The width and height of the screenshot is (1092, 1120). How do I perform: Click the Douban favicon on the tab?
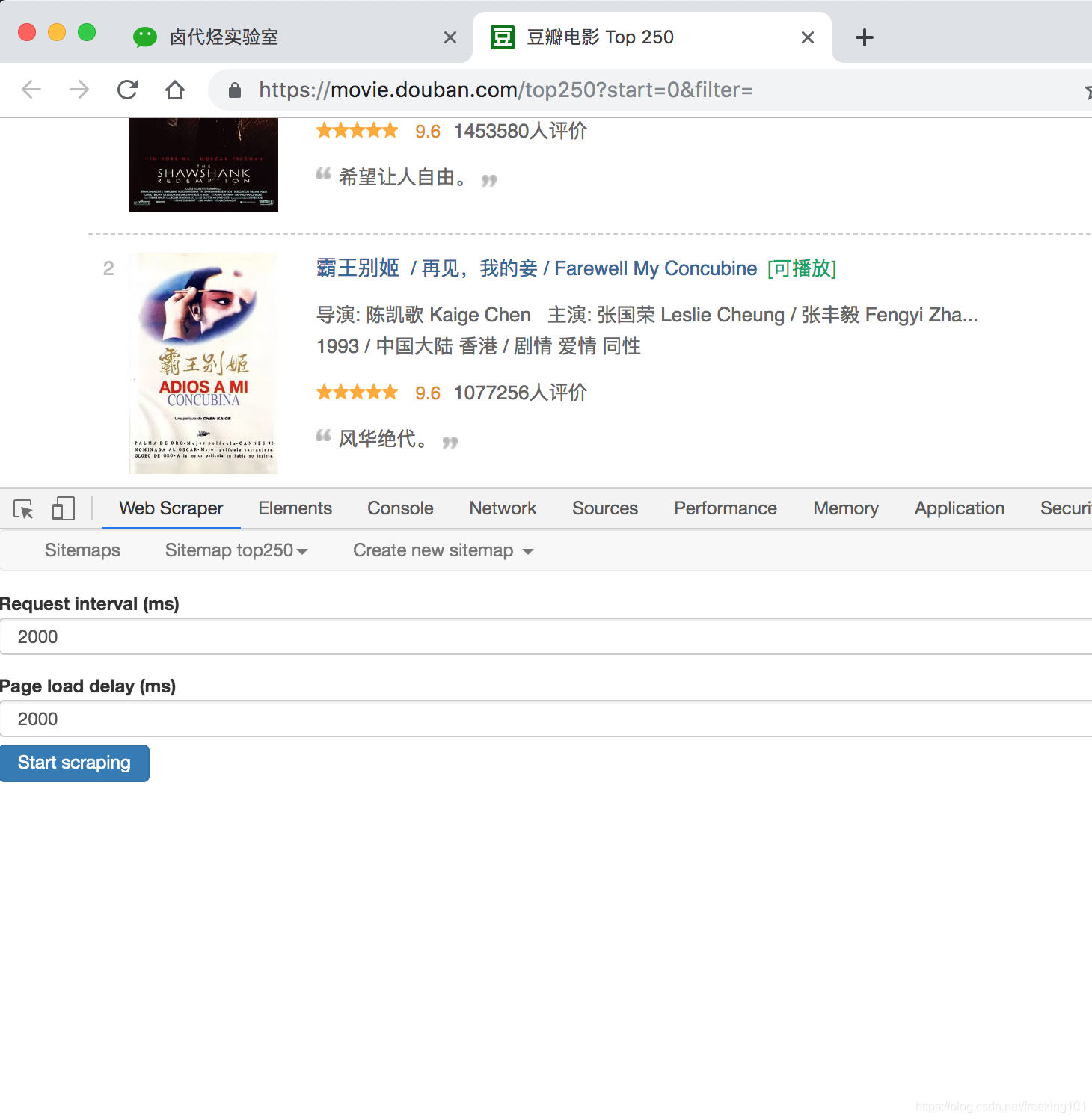click(x=502, y=37)
